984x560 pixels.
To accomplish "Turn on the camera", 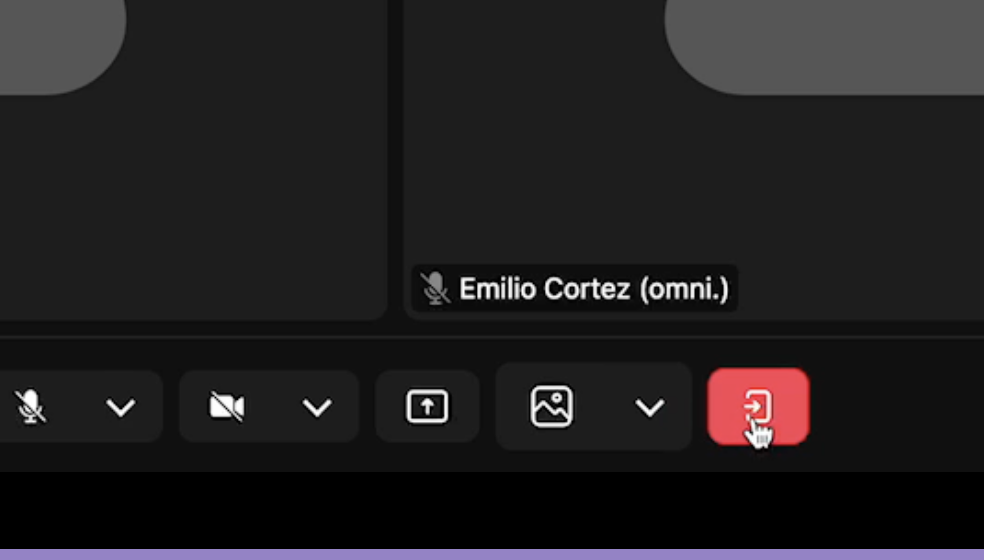I will click(227, 407).
